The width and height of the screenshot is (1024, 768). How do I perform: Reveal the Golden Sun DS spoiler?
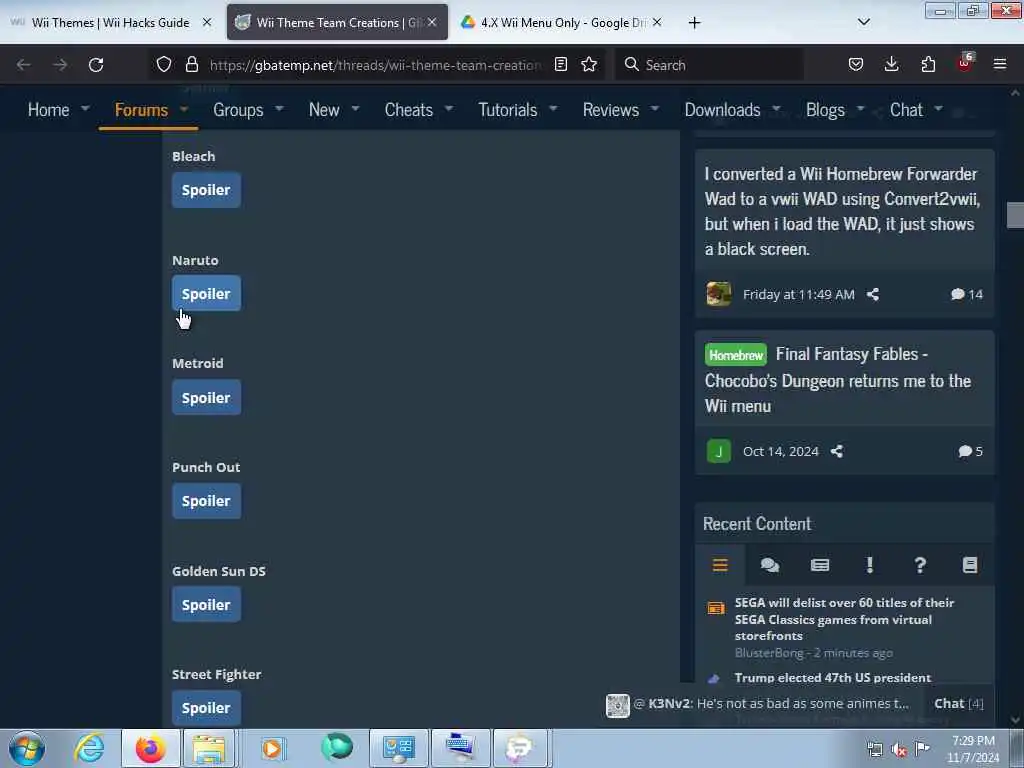tap(206, 605)
